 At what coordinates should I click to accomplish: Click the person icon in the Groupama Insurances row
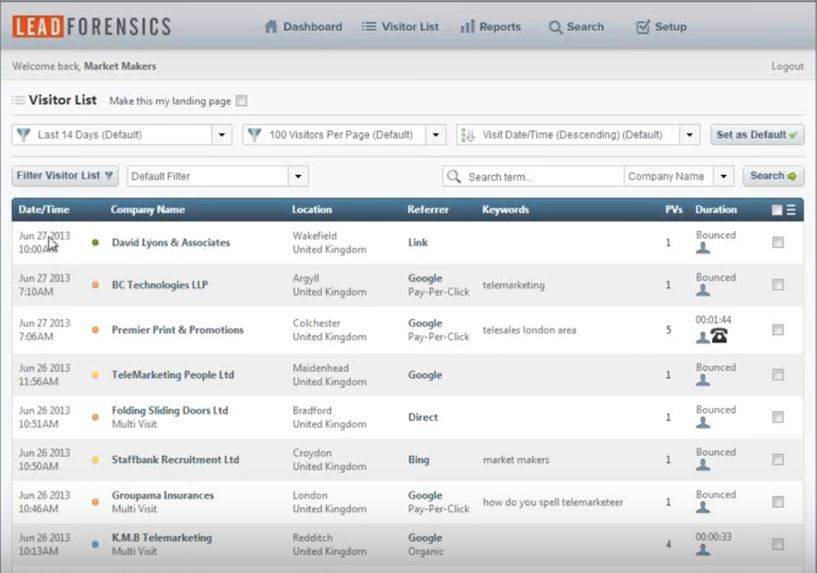pos(703,507)
